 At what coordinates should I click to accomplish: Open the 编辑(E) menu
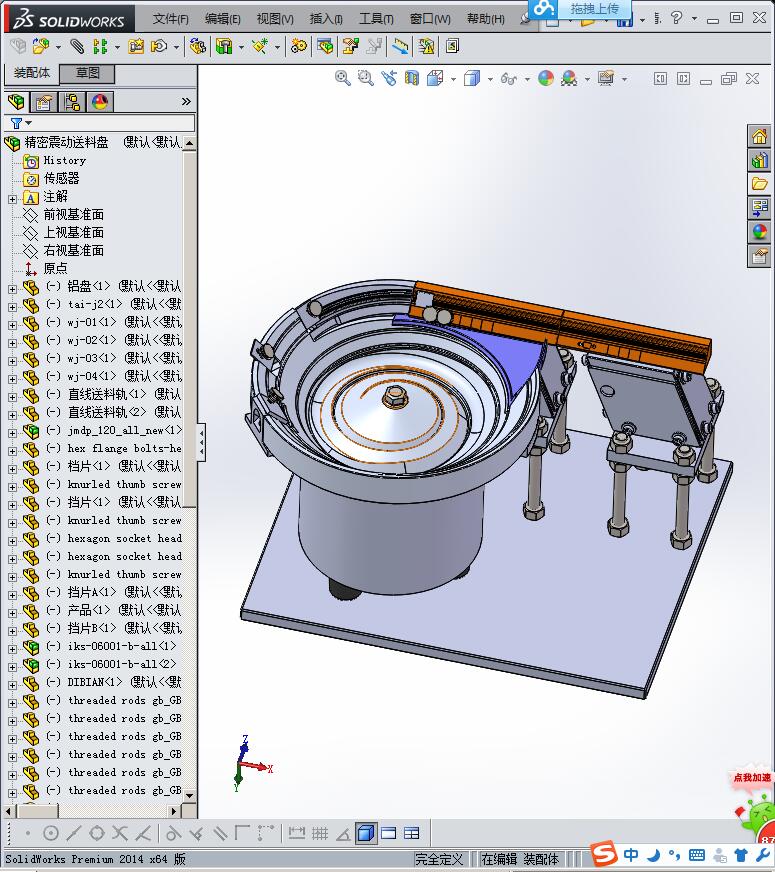[x=222, y=19]
